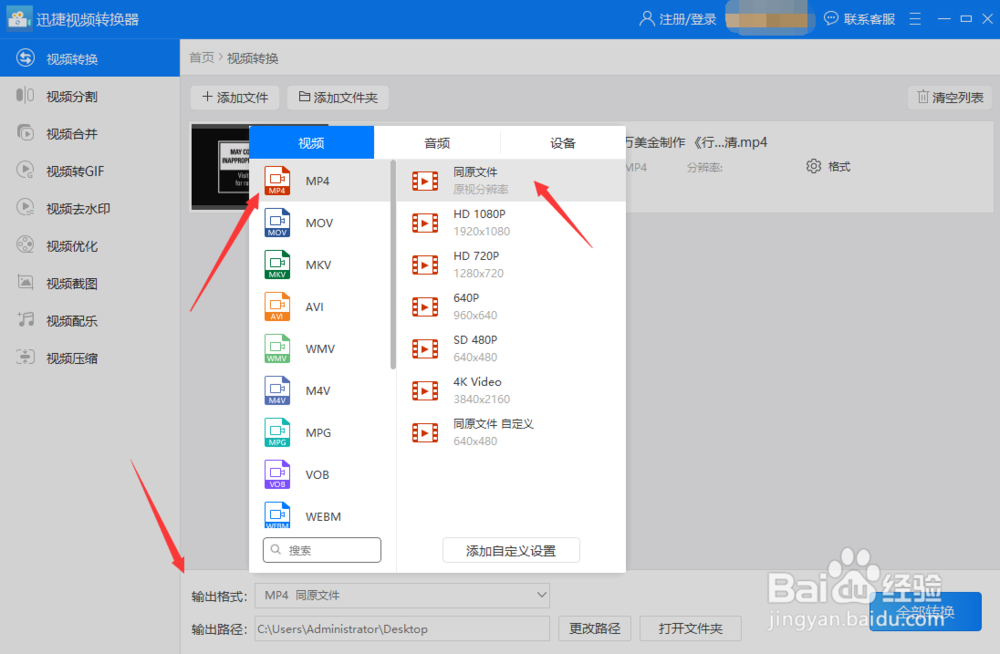1000x654 pixels.
Task: Click the format search input field
Action: (321, 550)
